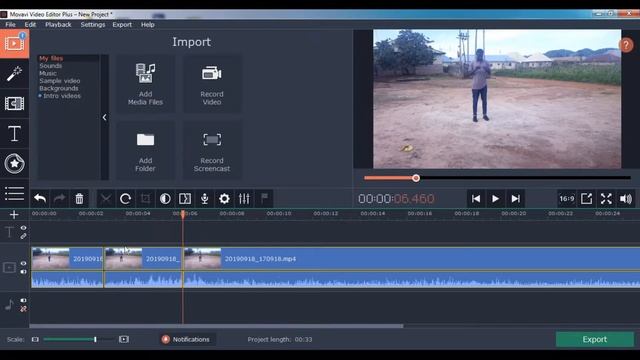Screen dimensions: 640x360
Task: Select the My files category
Action: pyautogui.click(x=51, y=58)
